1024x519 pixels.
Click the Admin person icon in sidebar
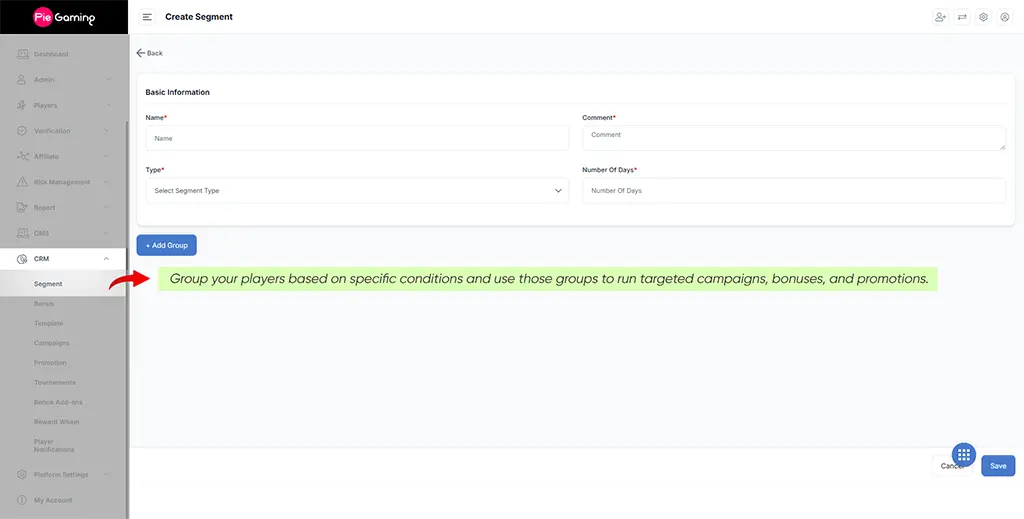click(22, 80)
